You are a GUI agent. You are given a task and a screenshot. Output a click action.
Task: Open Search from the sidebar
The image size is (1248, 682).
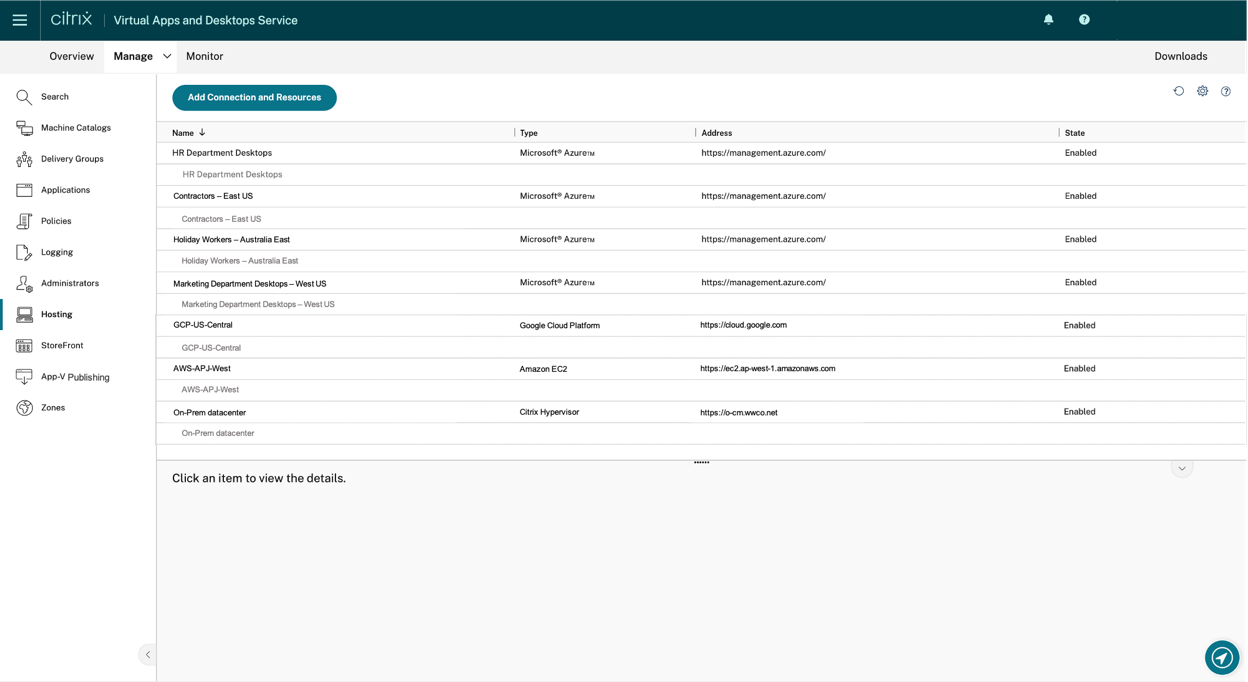click(55, 97)
